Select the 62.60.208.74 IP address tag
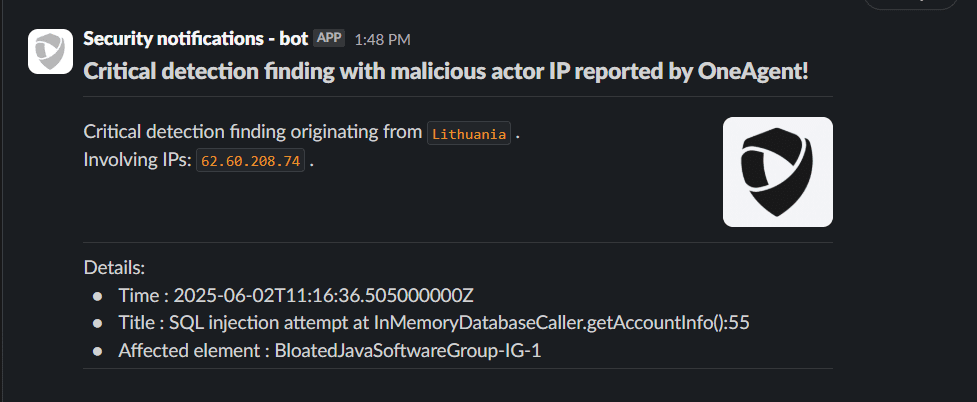Screen dimensions: 977x402 250,161
